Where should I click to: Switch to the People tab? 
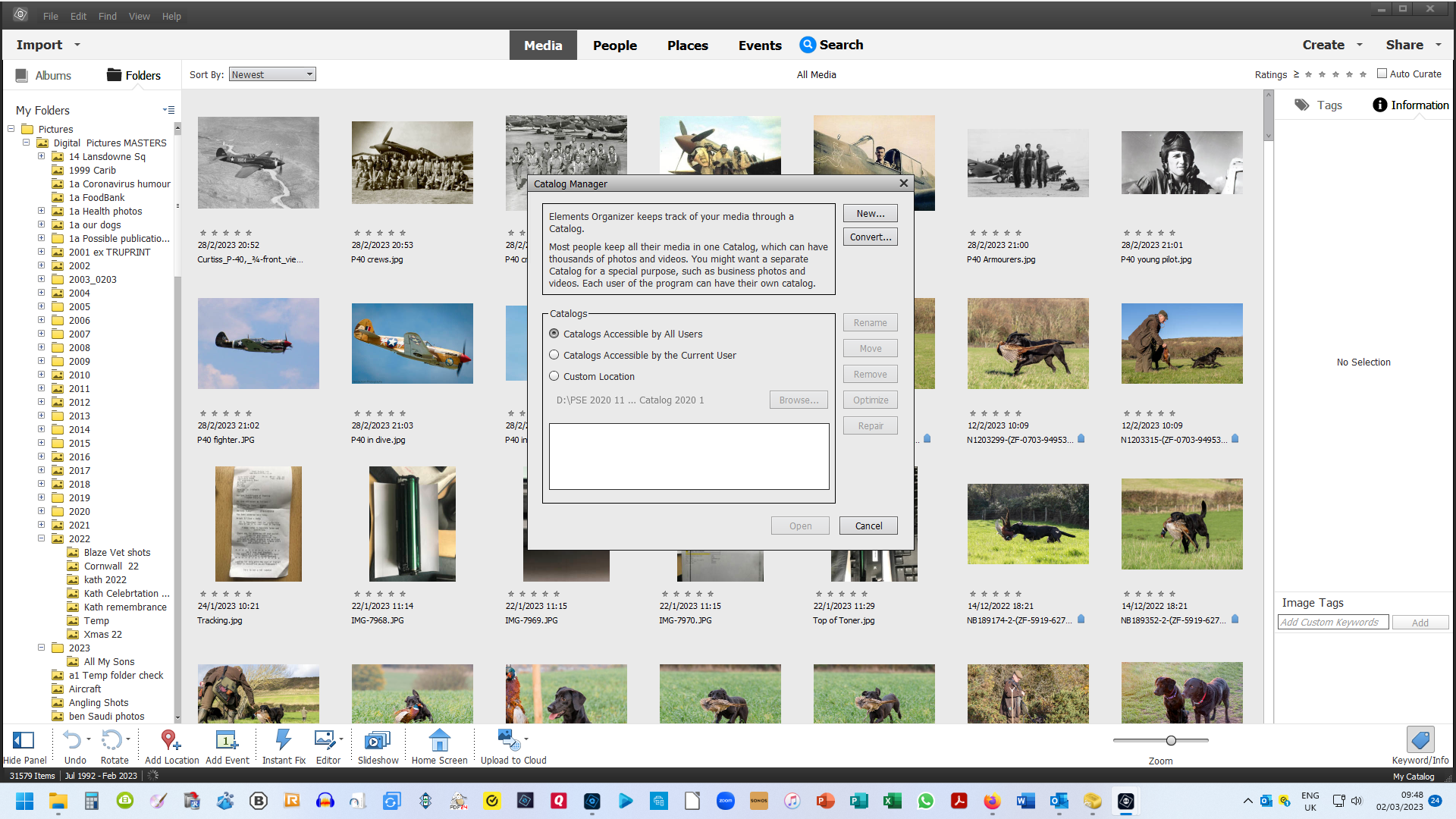pyautogui.click(x=615, y=45)
